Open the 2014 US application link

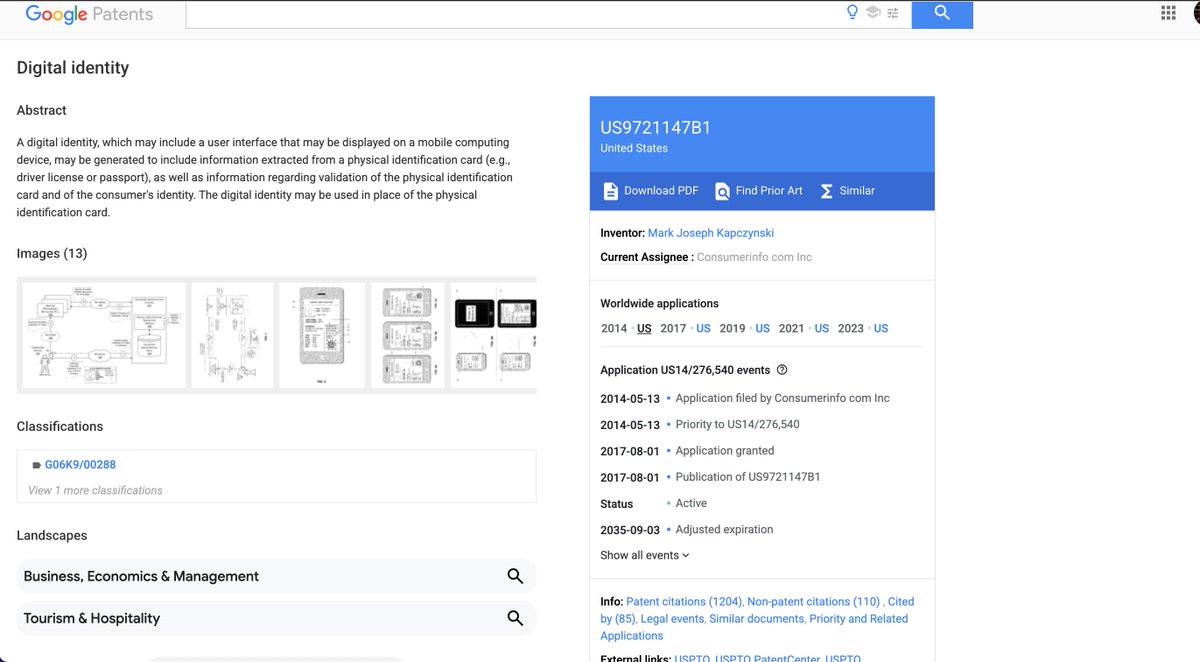(x=644, y=328)
